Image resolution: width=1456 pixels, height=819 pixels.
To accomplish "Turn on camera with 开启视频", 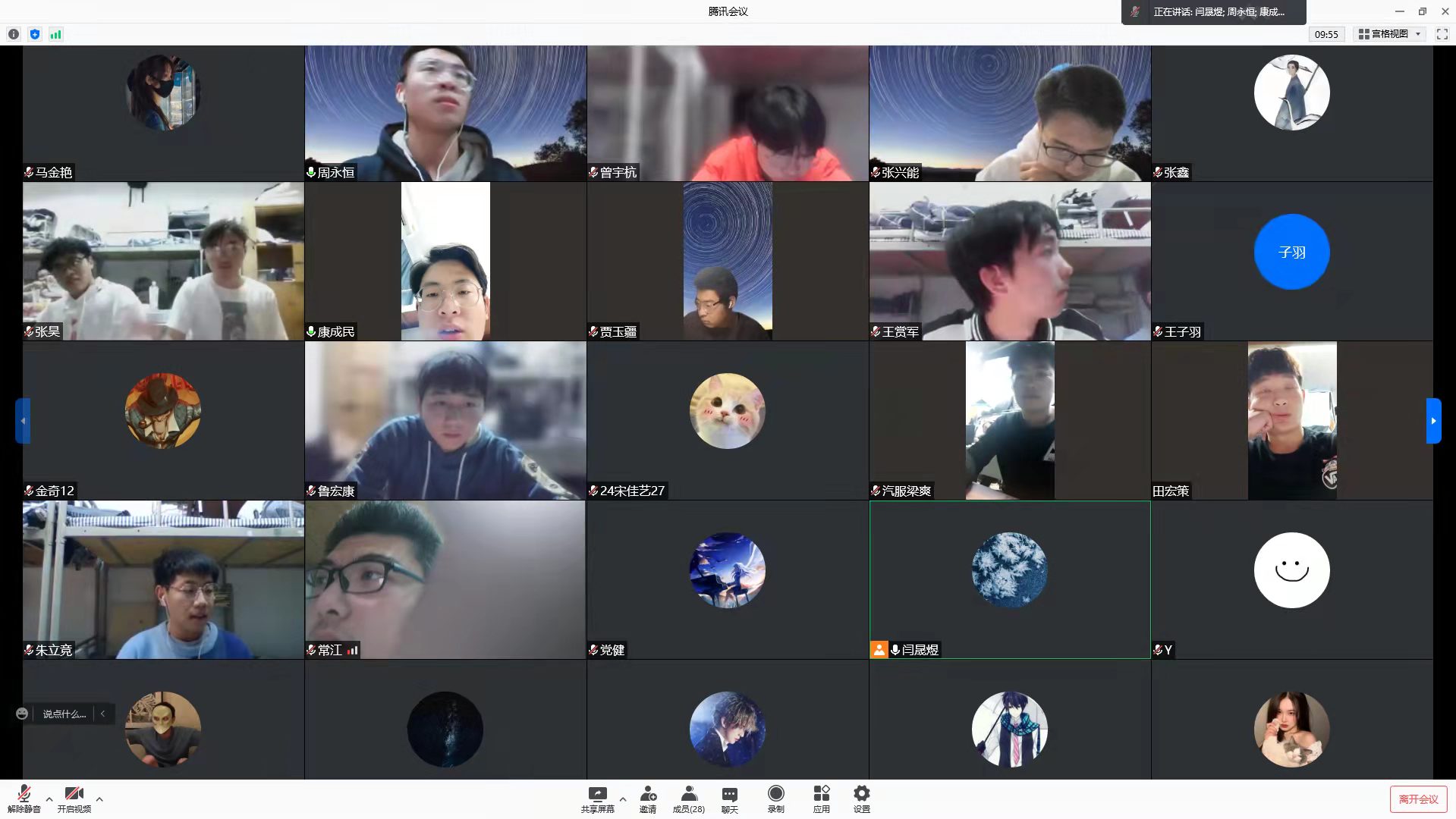I will click(74, 799).
